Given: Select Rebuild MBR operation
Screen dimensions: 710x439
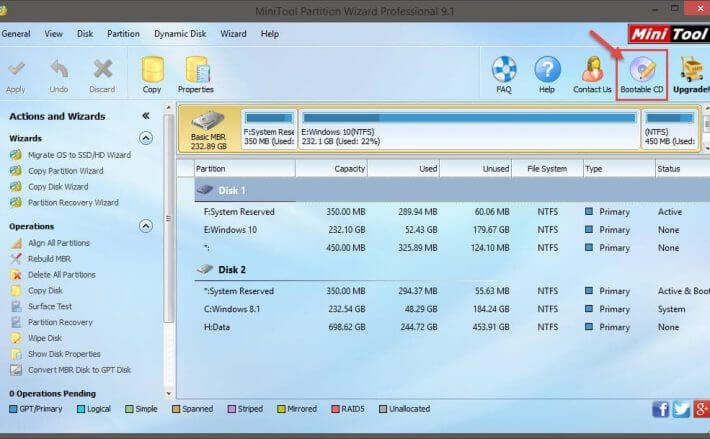Looking at the screenshot, I should coord(49,259).
